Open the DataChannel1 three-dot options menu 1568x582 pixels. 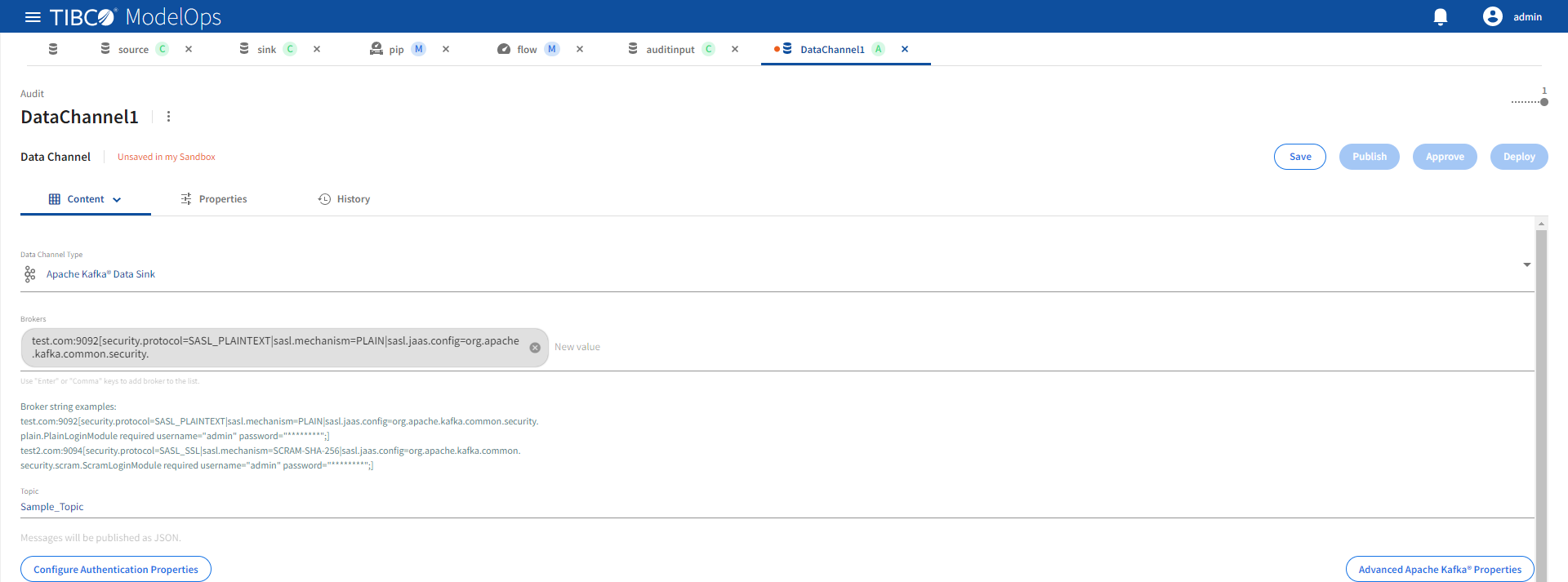(169, 117)
